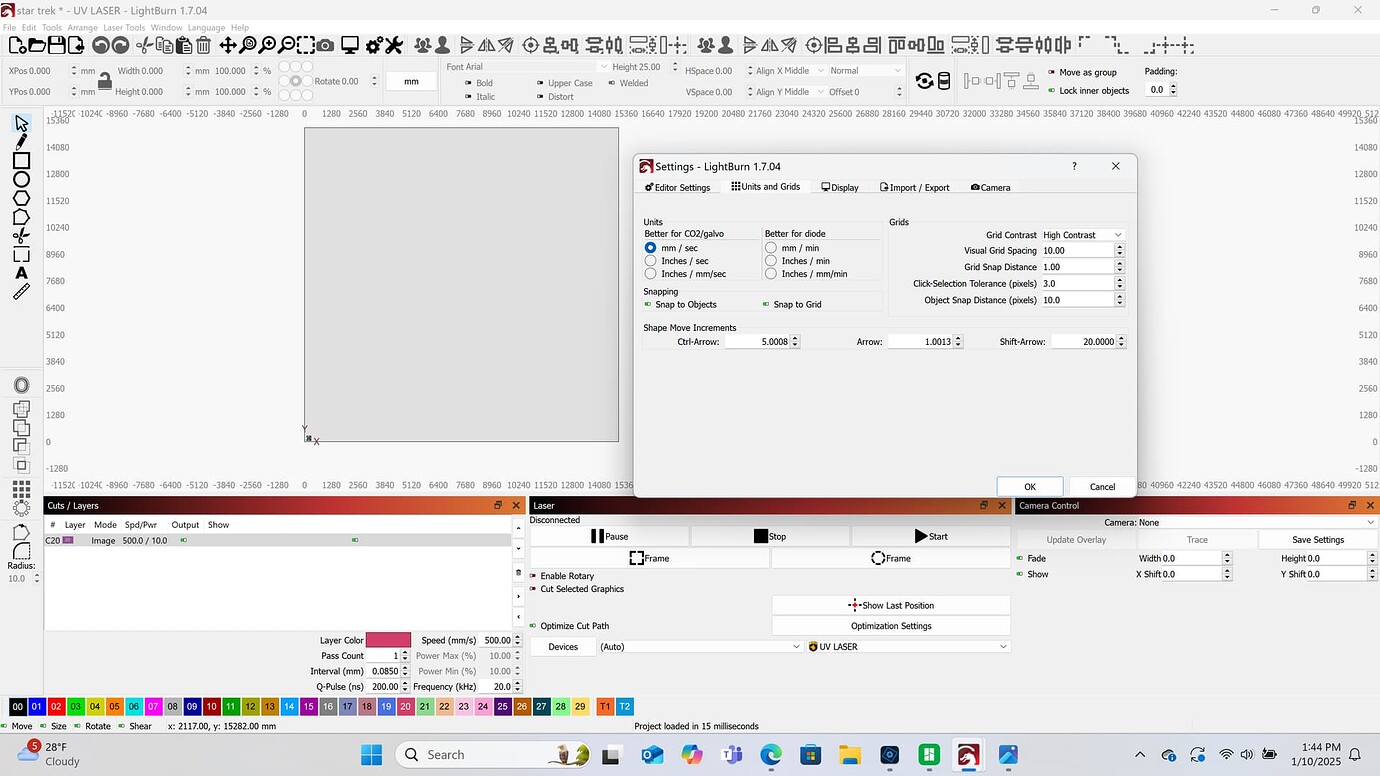Click the Edit Nodes scissors tool
1380x776 pixels.
pyautogui.click(x=22, y=234)
